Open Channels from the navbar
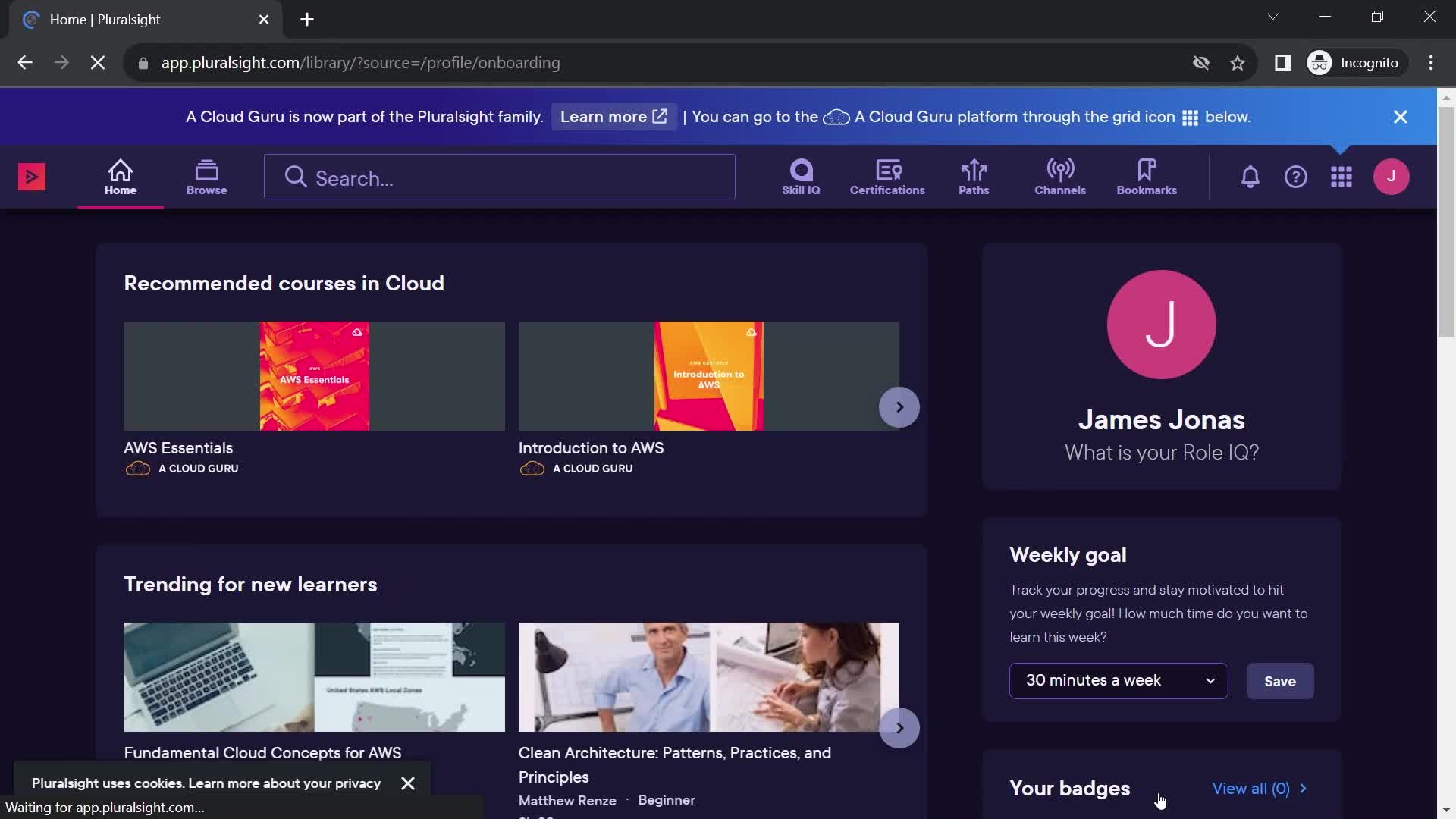Viewport: 1456px width, 819px height. point(1060,177)
